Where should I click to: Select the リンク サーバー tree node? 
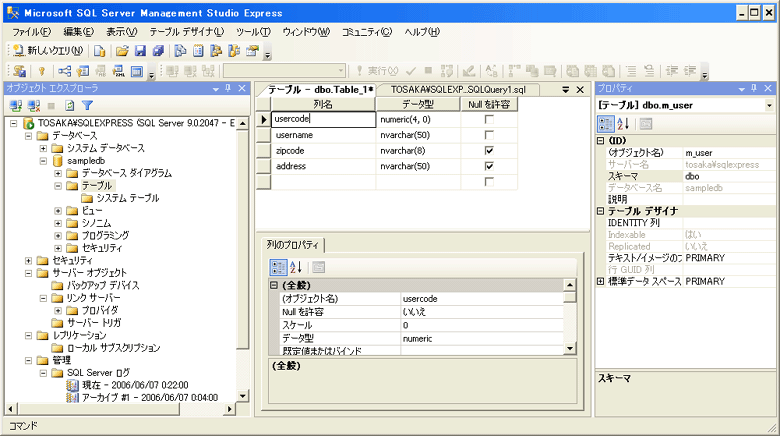point(93,298)
